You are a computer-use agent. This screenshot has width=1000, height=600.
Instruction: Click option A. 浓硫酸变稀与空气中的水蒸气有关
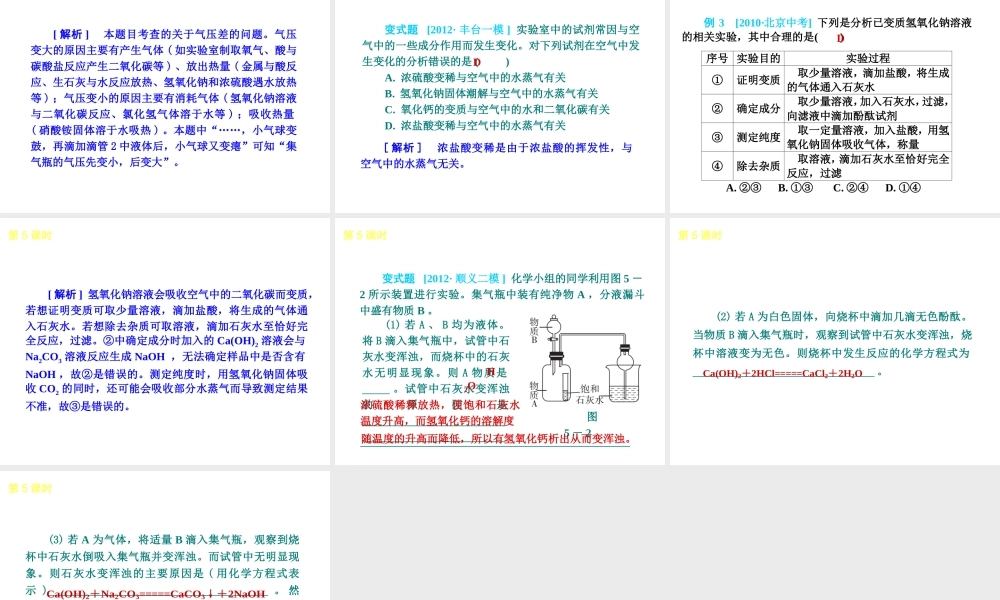click(x=475, y=77)
